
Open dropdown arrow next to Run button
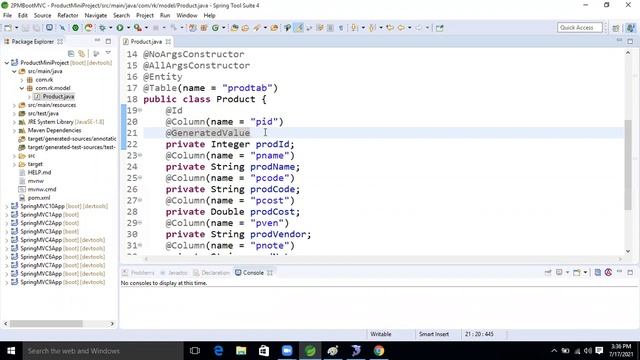point(128,28)
